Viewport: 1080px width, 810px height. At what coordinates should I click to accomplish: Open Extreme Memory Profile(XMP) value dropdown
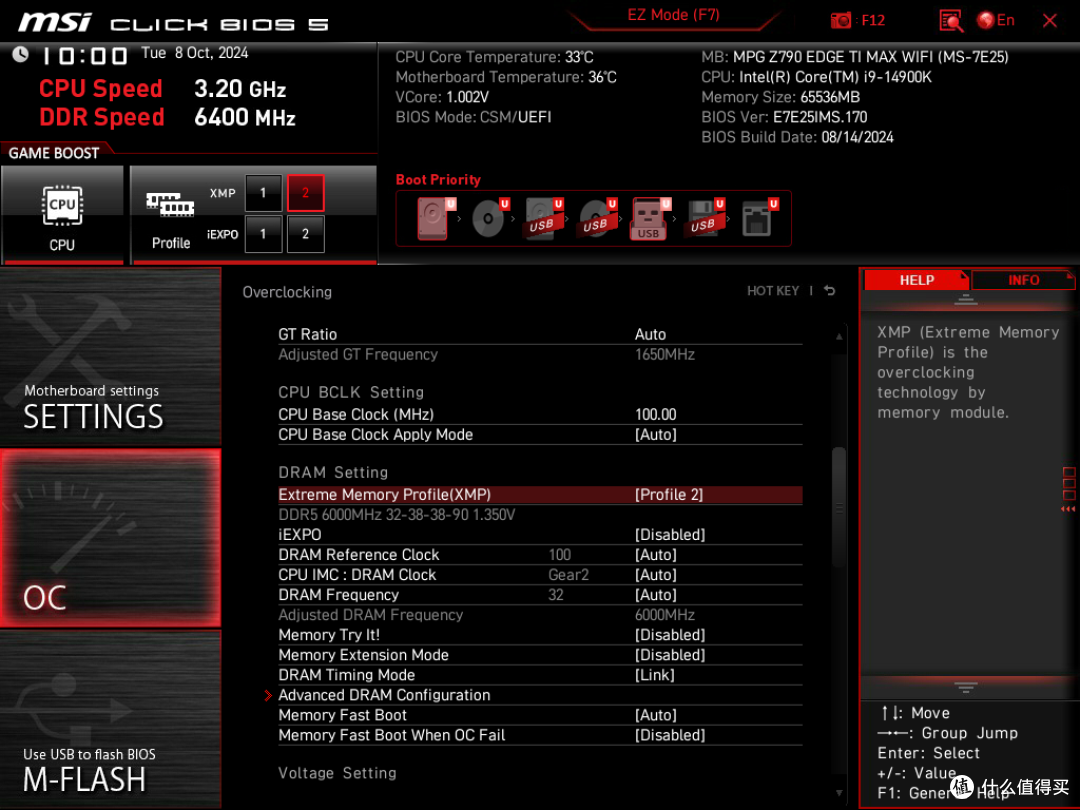(669, 495)
